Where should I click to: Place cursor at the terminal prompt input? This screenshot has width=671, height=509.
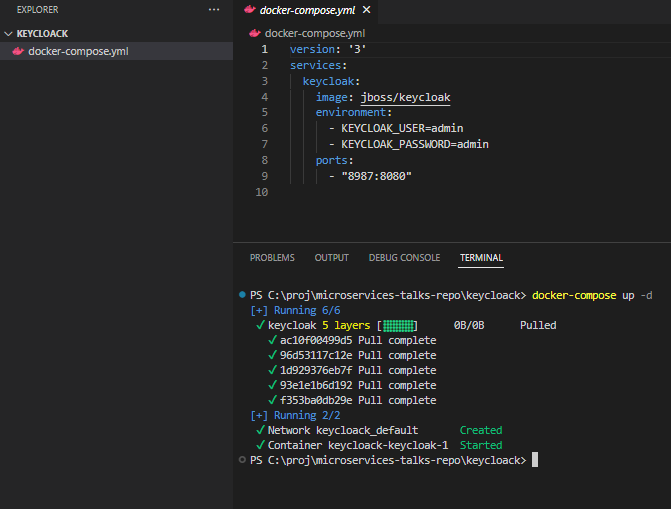[536, 460]
